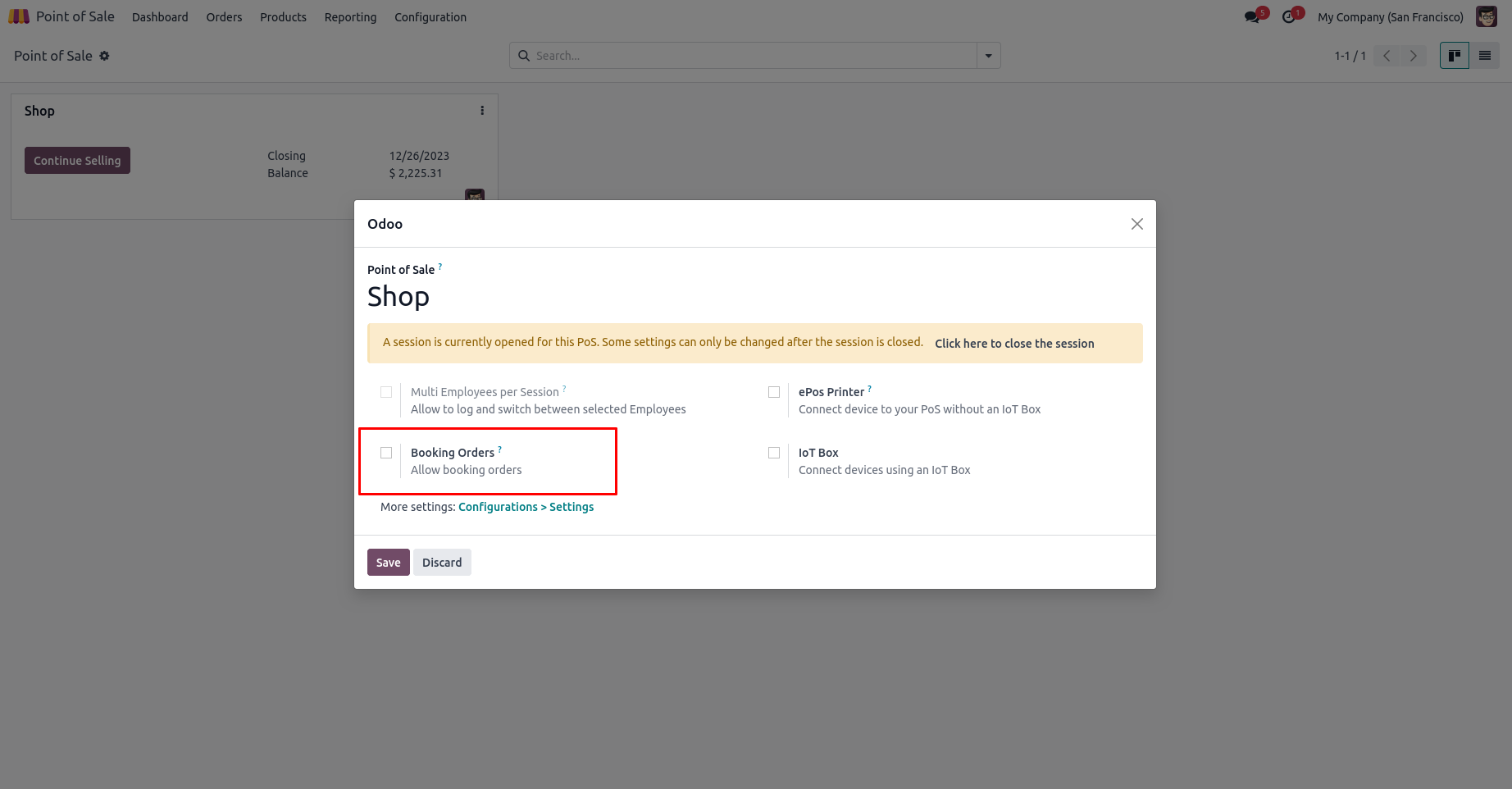Expand the search options dropdown arrow

989,56
